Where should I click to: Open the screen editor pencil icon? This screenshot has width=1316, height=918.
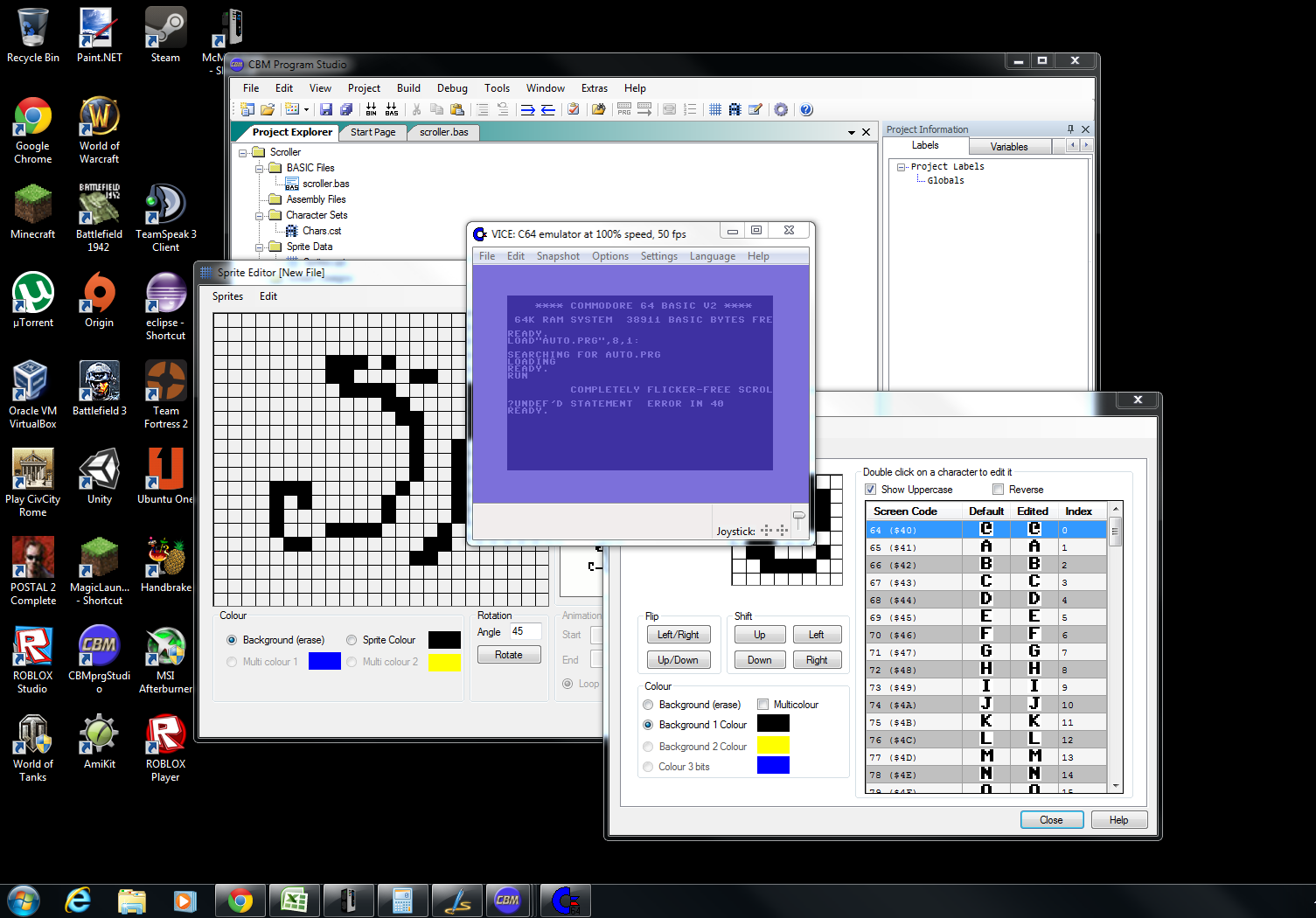(x=755, y=109)
